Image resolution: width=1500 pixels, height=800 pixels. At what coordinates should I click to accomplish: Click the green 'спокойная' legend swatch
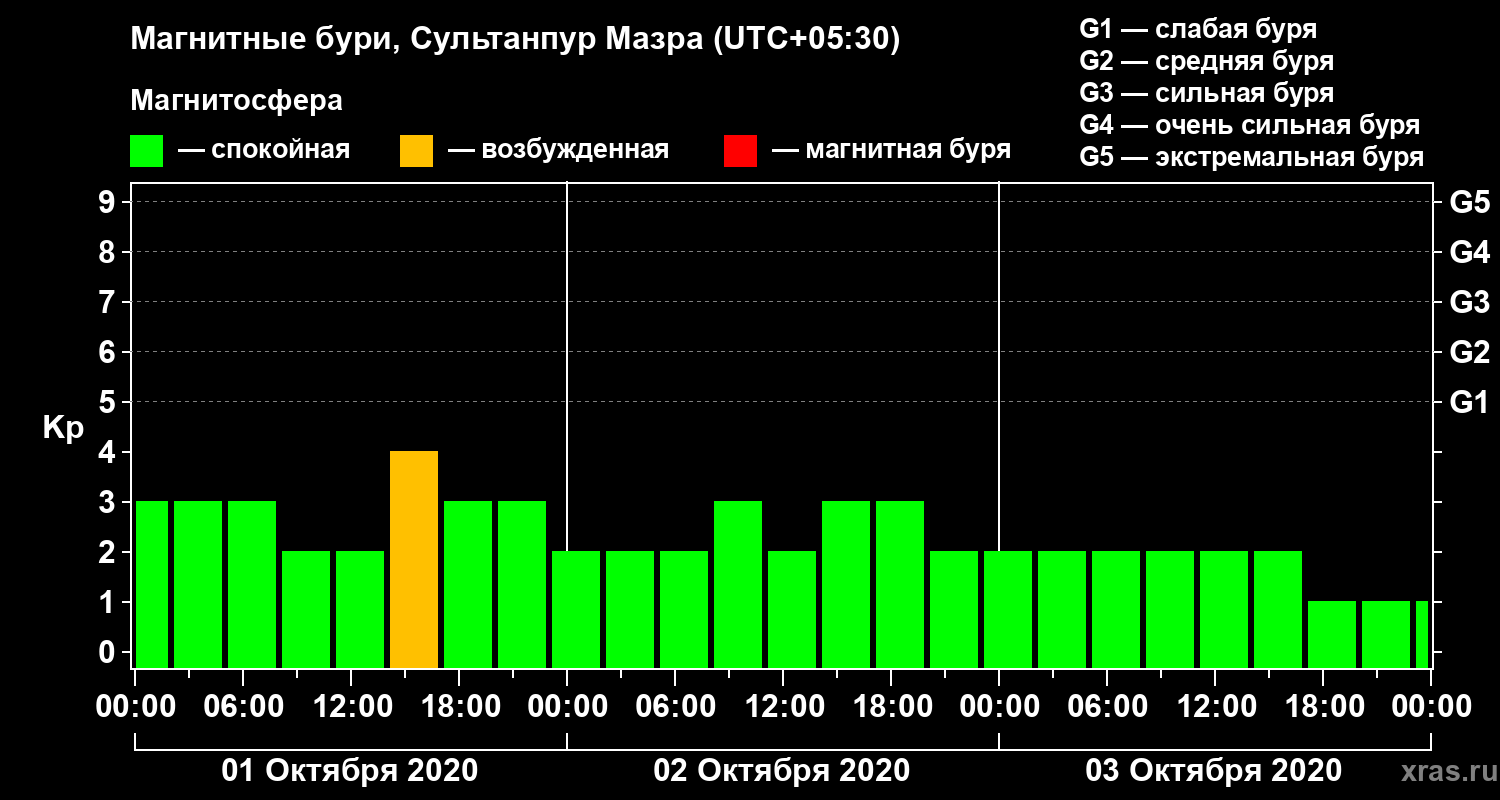(x=146, y=151)
